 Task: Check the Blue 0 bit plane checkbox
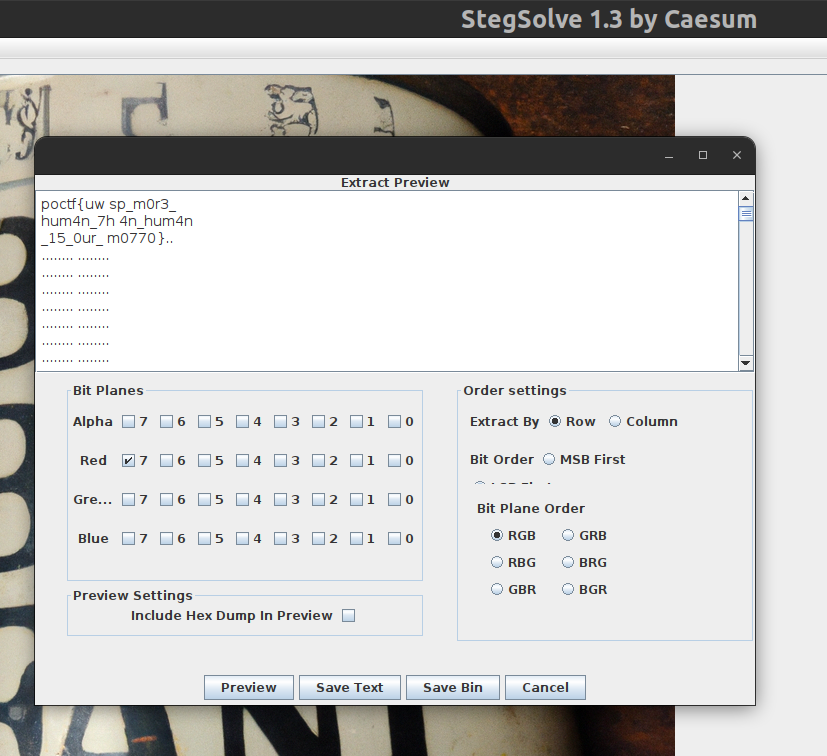(394, 539)
